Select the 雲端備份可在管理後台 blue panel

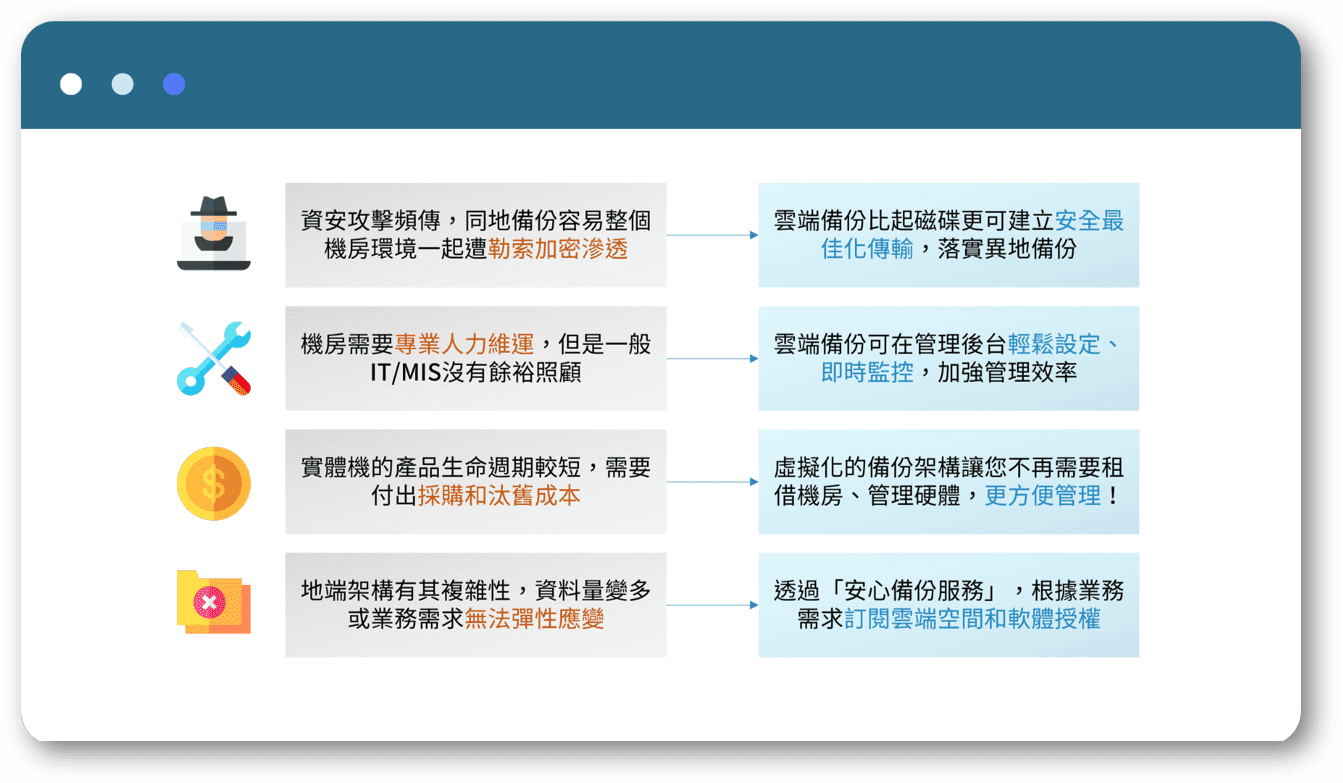(x=948, y=358)
